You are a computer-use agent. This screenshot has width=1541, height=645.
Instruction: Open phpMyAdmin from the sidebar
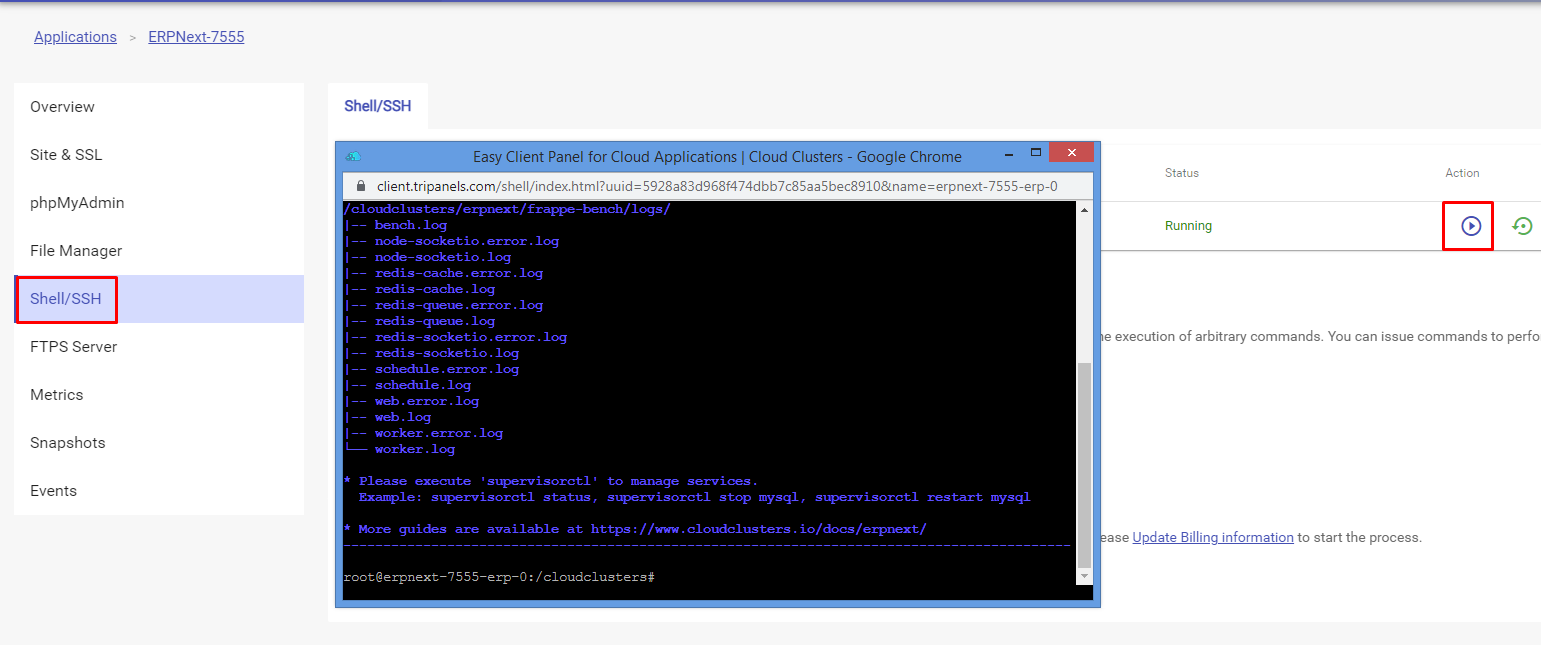(159, 203)
